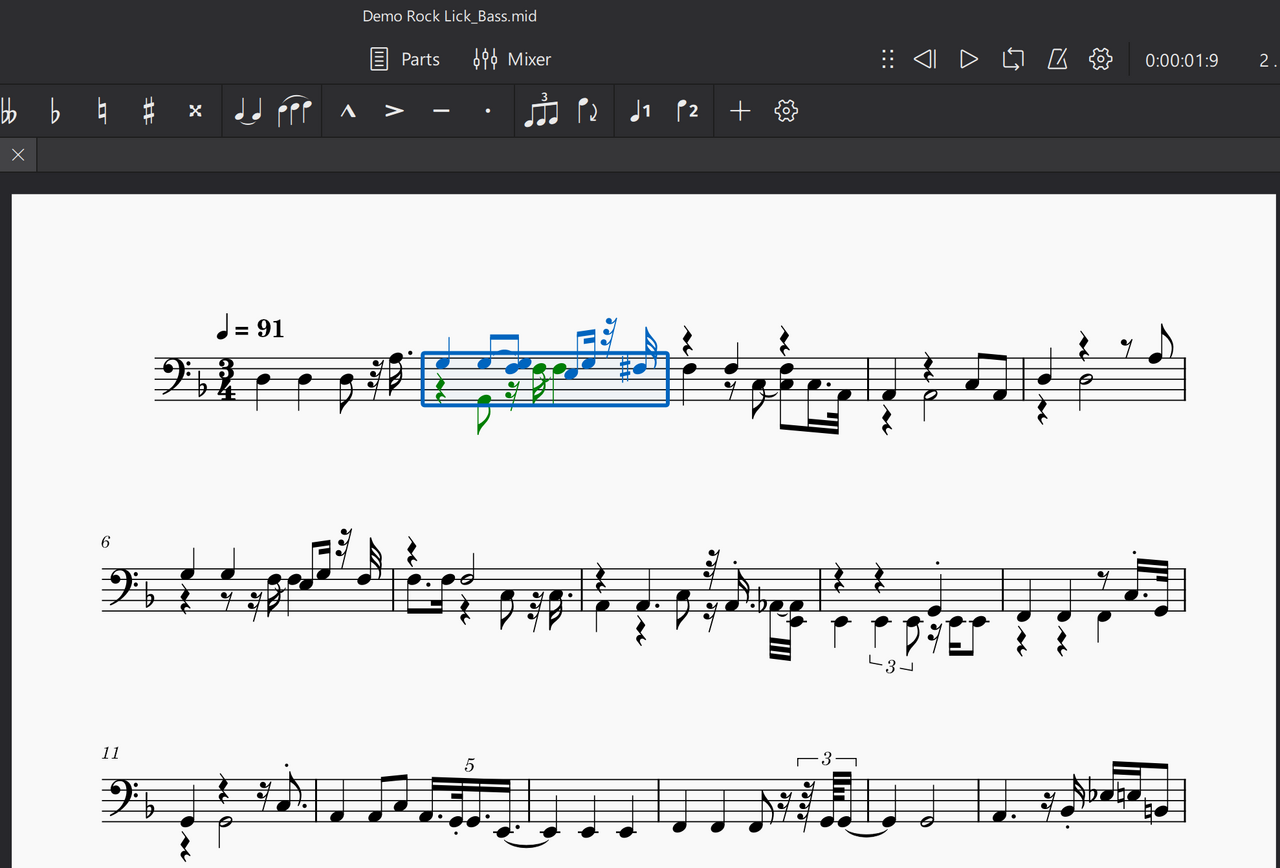The width and height of the screenshot is (1280, 868).
Task: Toggle the metronome
Action: [1057, 59]
